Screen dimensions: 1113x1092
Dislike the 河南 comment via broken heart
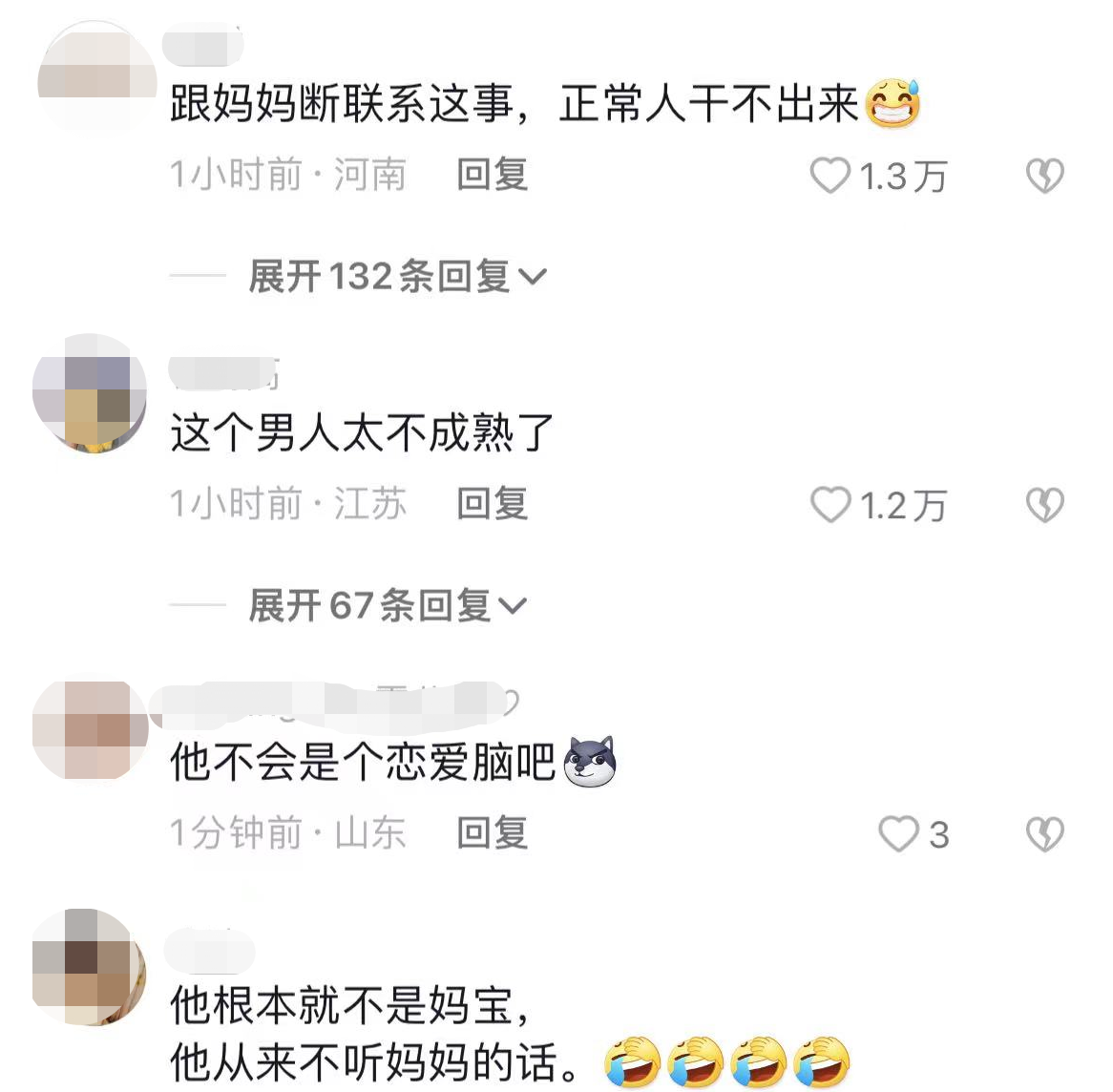[x=1045, y=176]
